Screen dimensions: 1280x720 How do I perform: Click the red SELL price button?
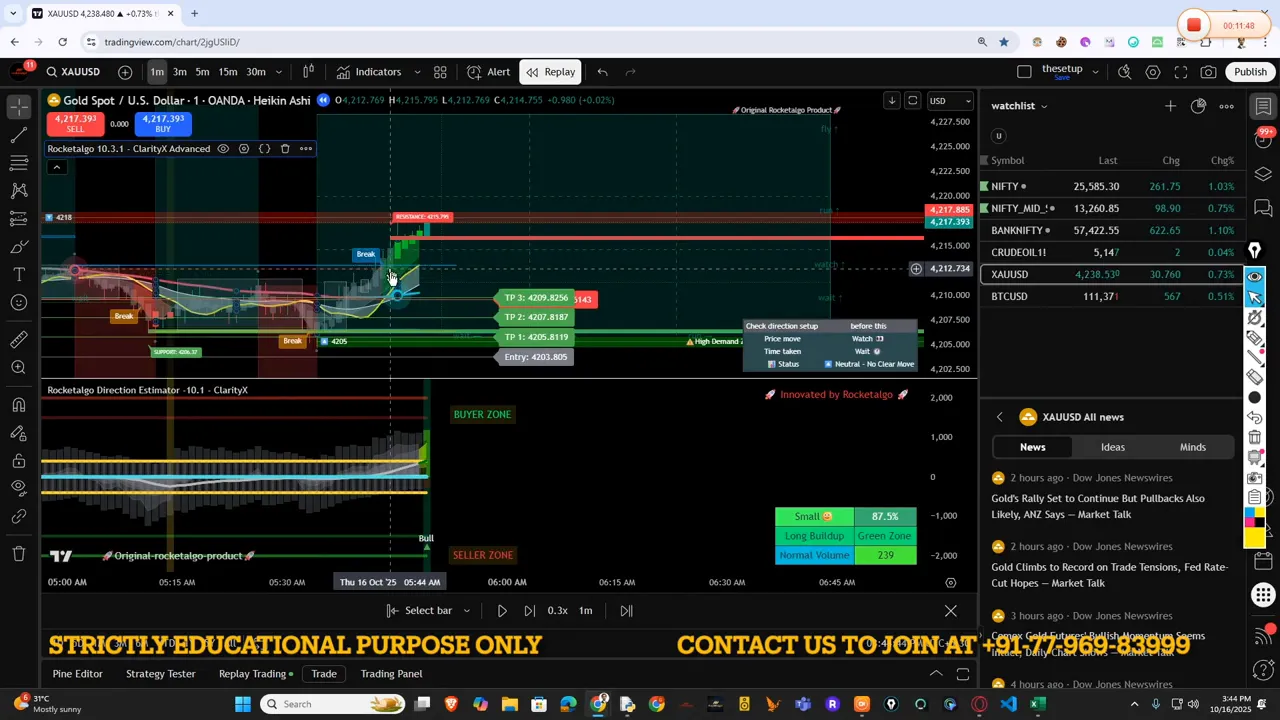pyautogui.click(x=75, y=124)
